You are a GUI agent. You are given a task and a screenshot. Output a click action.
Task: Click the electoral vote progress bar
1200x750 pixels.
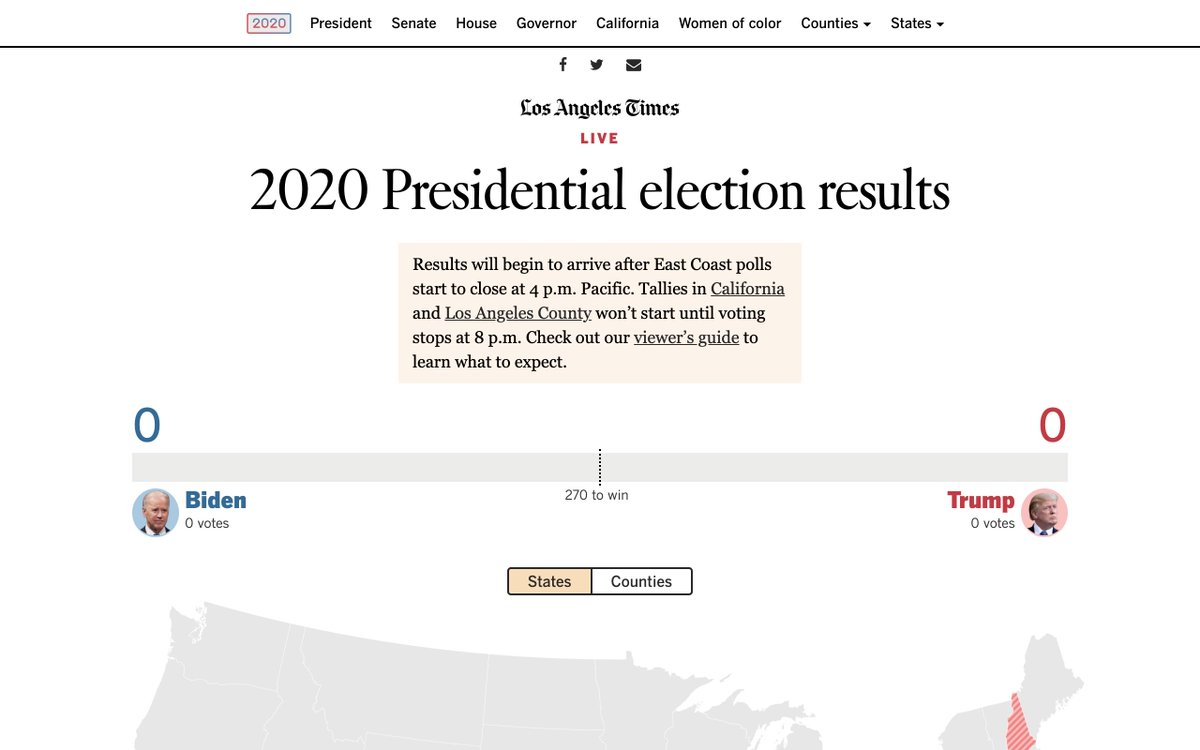tap(400, 467)
